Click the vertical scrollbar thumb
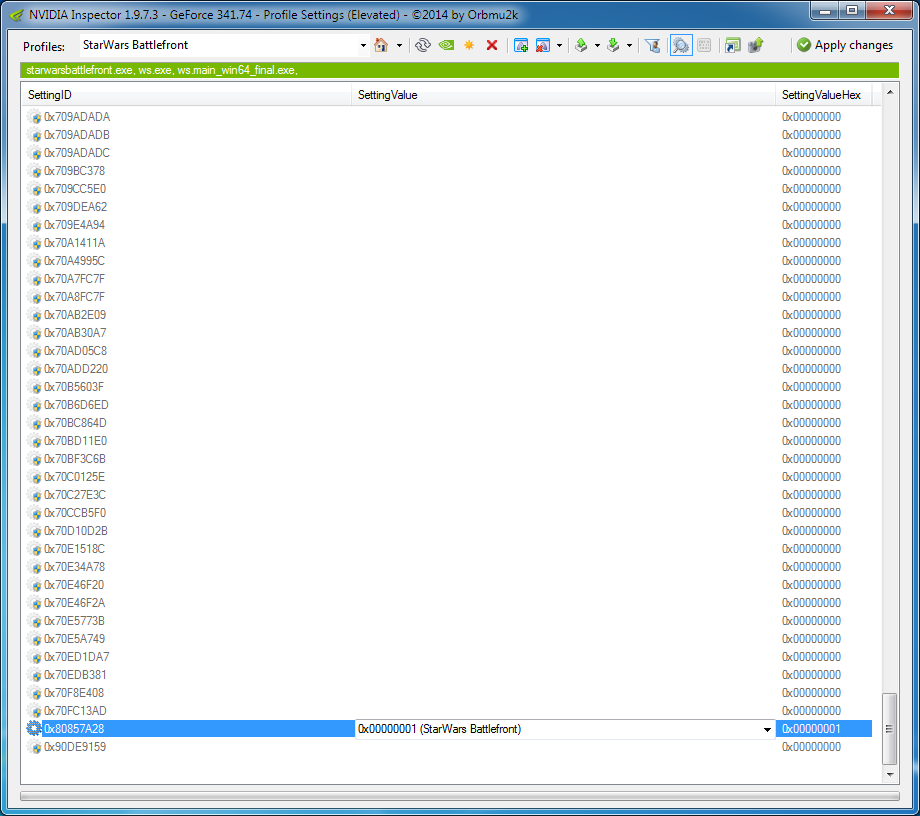The width and height of the screenshot is (920, 816). pyautogui.click(x=890, y=729)
